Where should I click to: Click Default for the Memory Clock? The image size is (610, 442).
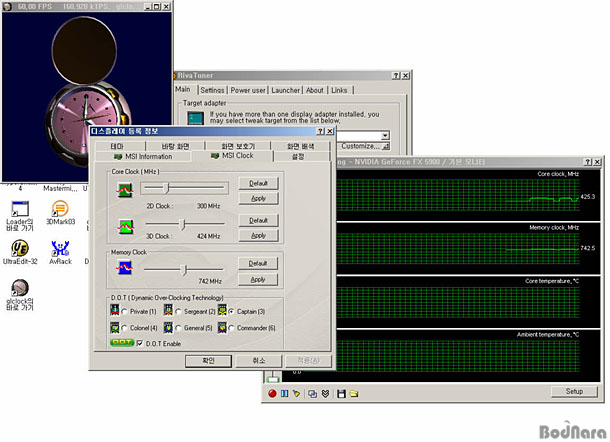(x=258, y=263)
